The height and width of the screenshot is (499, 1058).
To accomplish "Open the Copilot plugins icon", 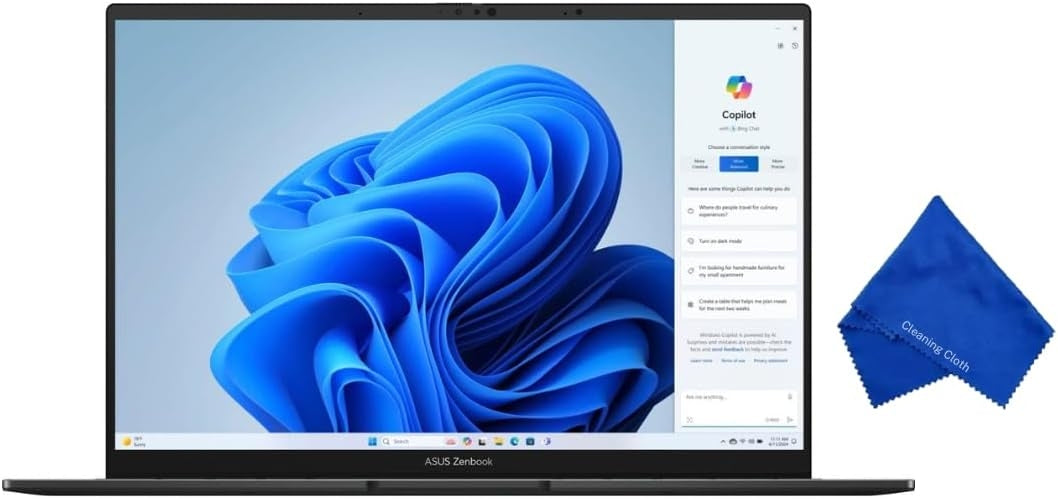I will click(x=780, y=46).
